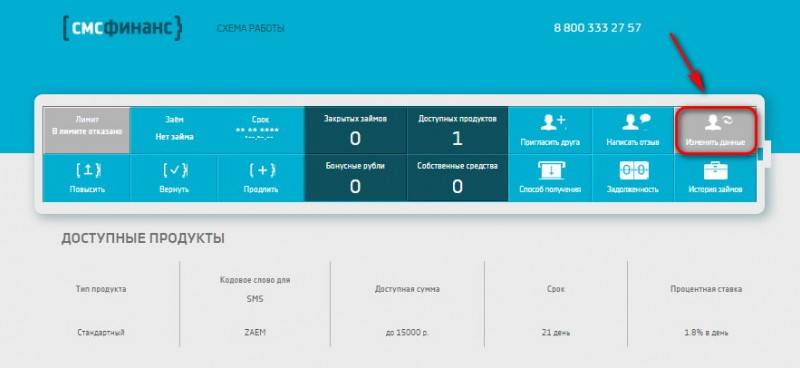
Task: Click the Доступных продуктов counter tile
Action: 458,130
